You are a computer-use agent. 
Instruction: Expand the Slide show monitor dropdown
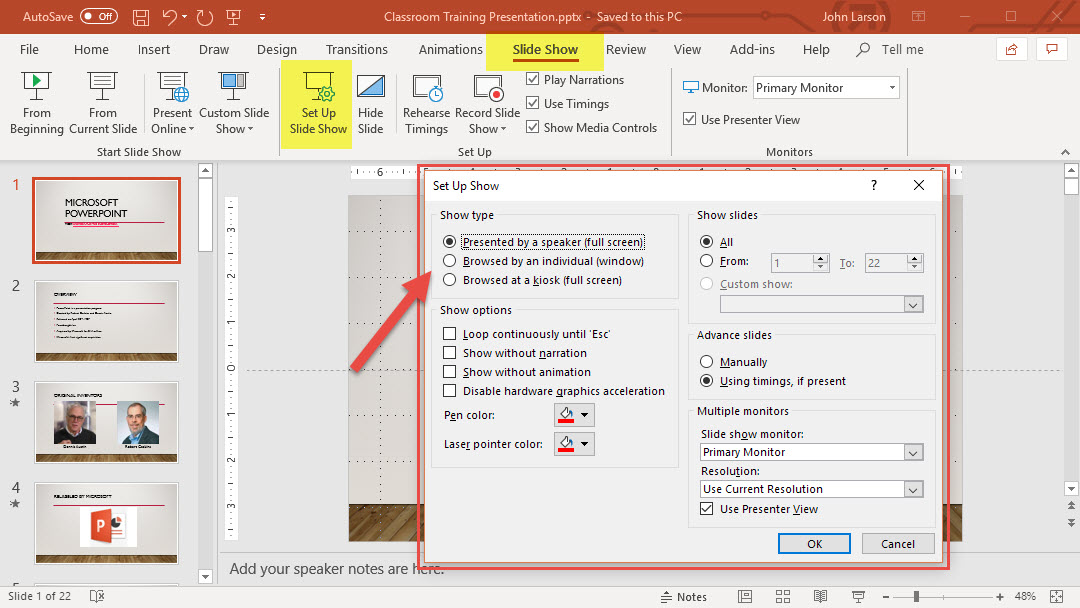coord(912,452)
